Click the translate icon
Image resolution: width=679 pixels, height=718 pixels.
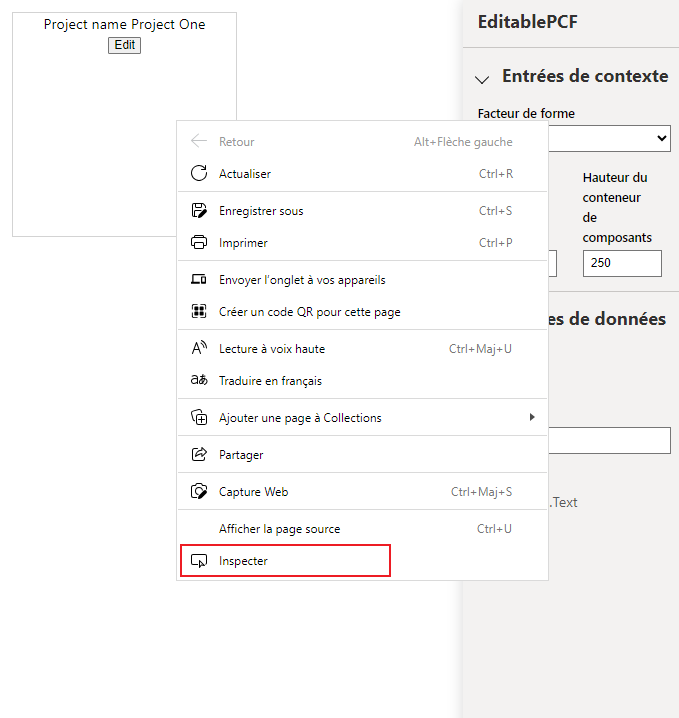(199, 380)
